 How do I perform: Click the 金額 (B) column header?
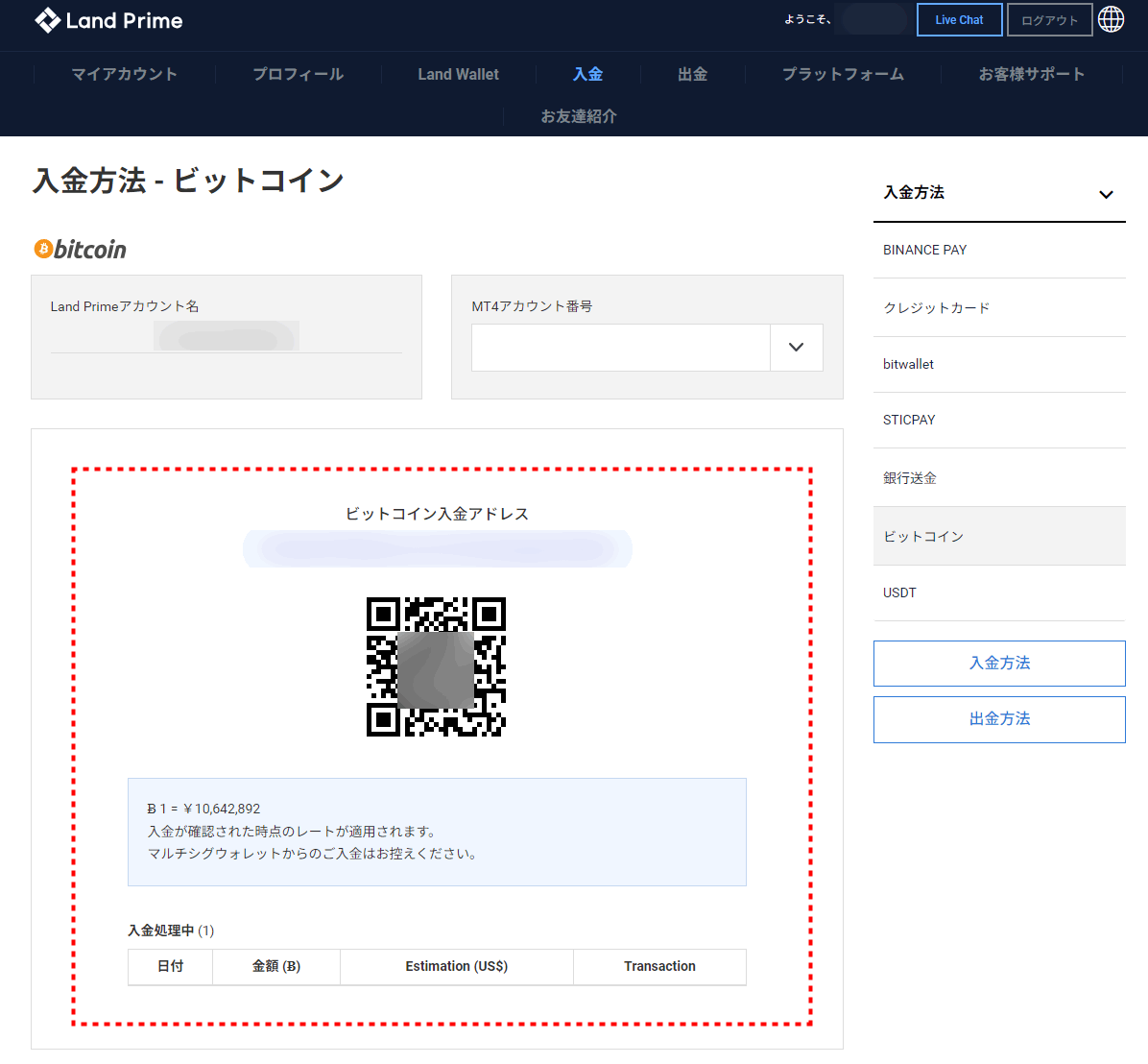coord(276,967)
